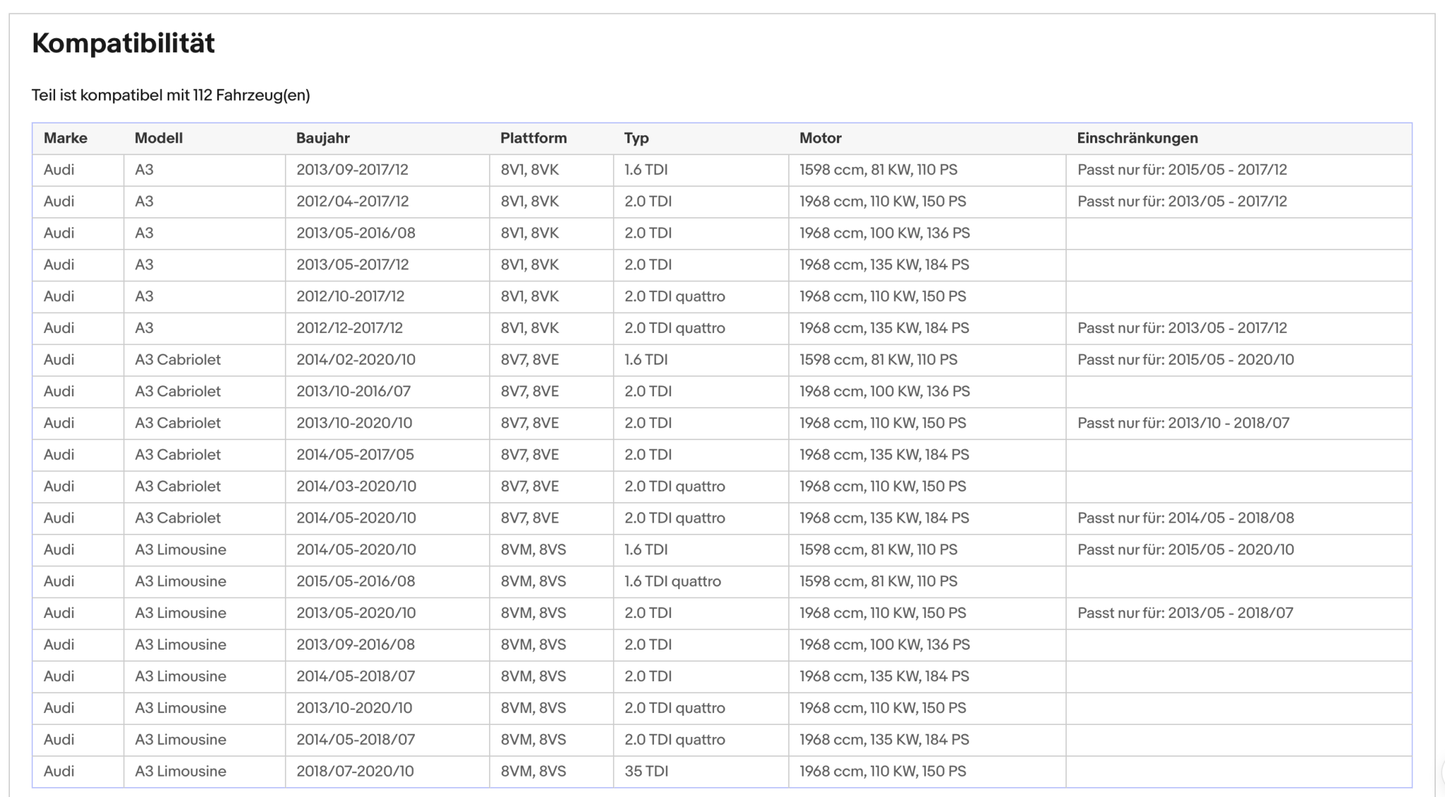This screenshot has height=797, width=1445.
Task: Select Baujahr 2018/07-2020/10 in last row
Action: tap(355, 771)
